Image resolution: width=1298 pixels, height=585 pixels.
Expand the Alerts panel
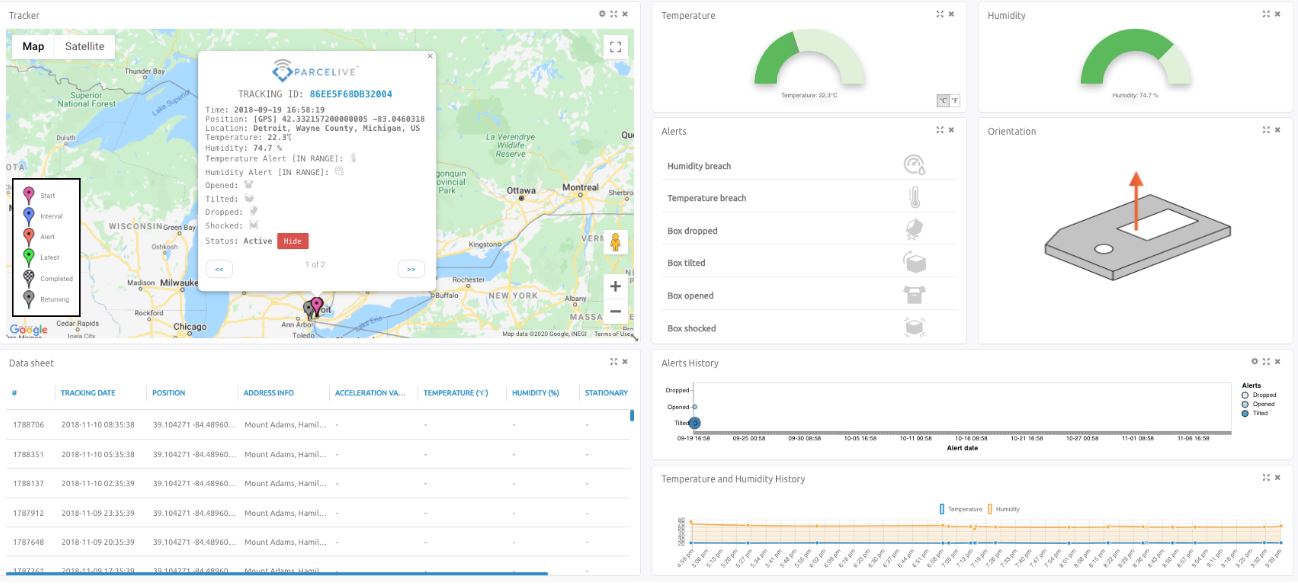(940, 130)
